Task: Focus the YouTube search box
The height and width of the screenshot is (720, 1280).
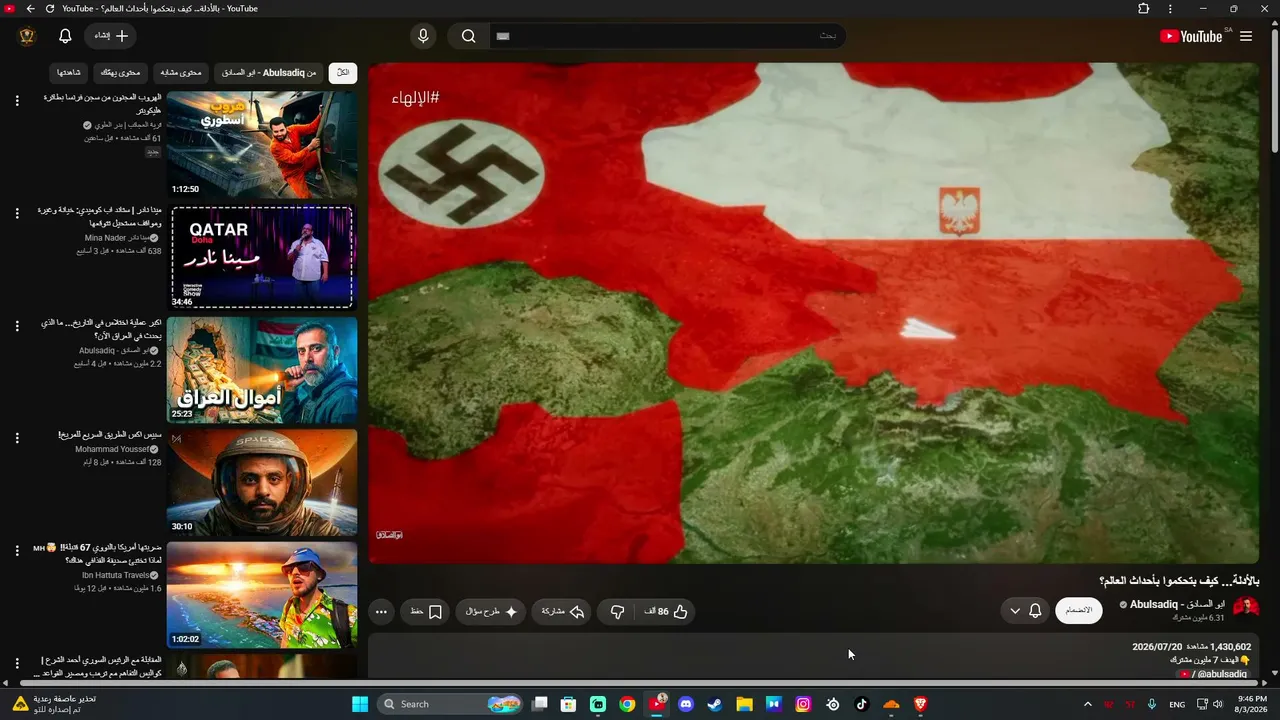Action: coord(667,36)
